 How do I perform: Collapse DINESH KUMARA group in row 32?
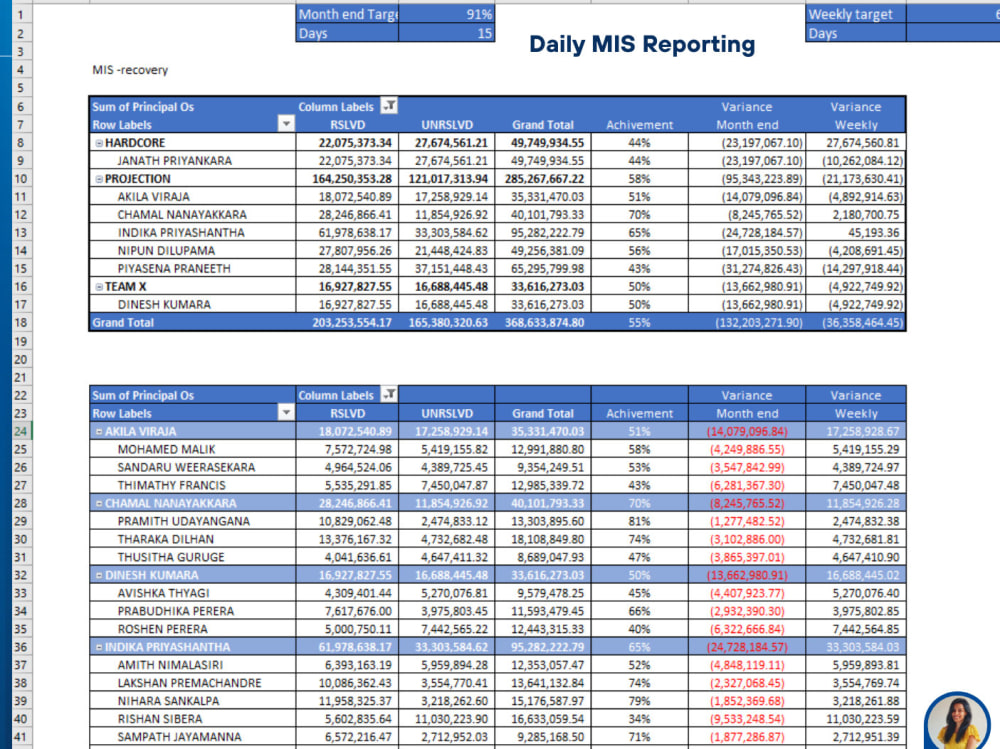99,575
